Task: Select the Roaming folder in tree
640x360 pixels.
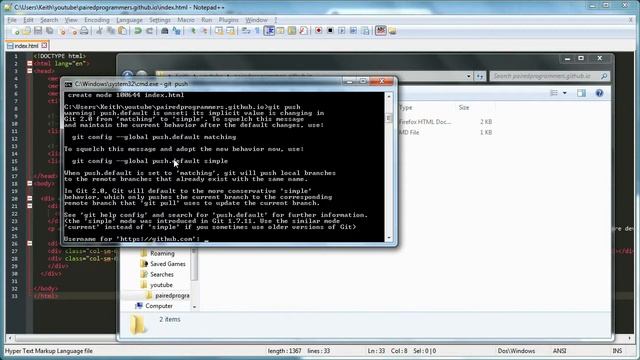Action: click(x=162, y=253)
